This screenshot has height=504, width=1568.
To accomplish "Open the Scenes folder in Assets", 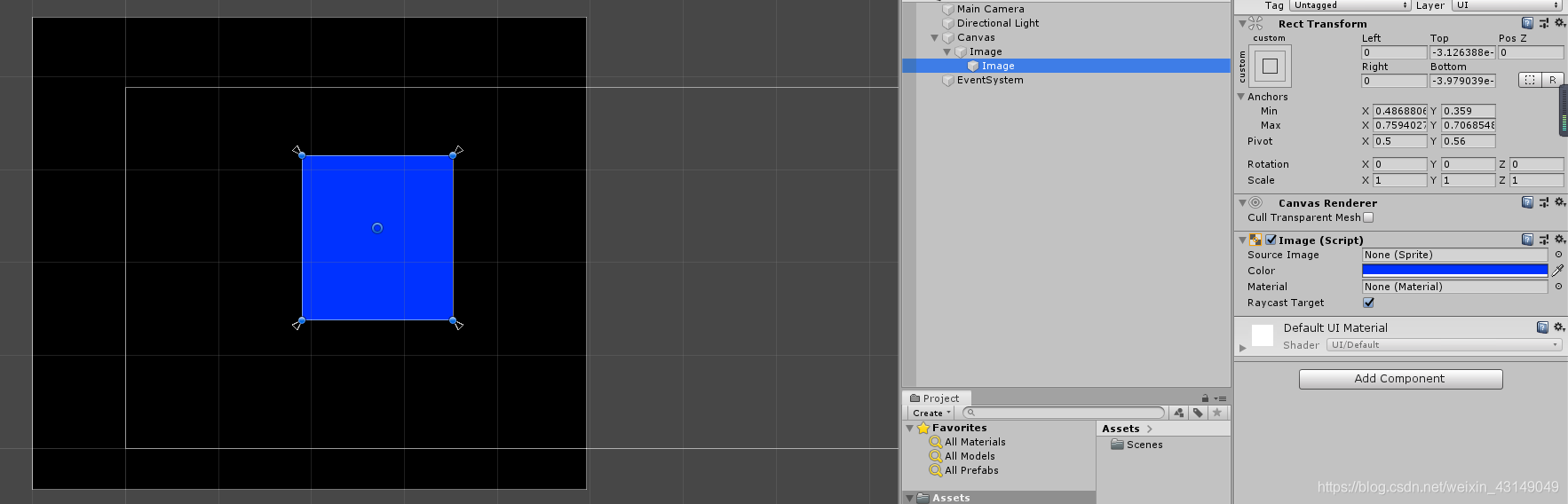I will click(x=1136, y=445).
